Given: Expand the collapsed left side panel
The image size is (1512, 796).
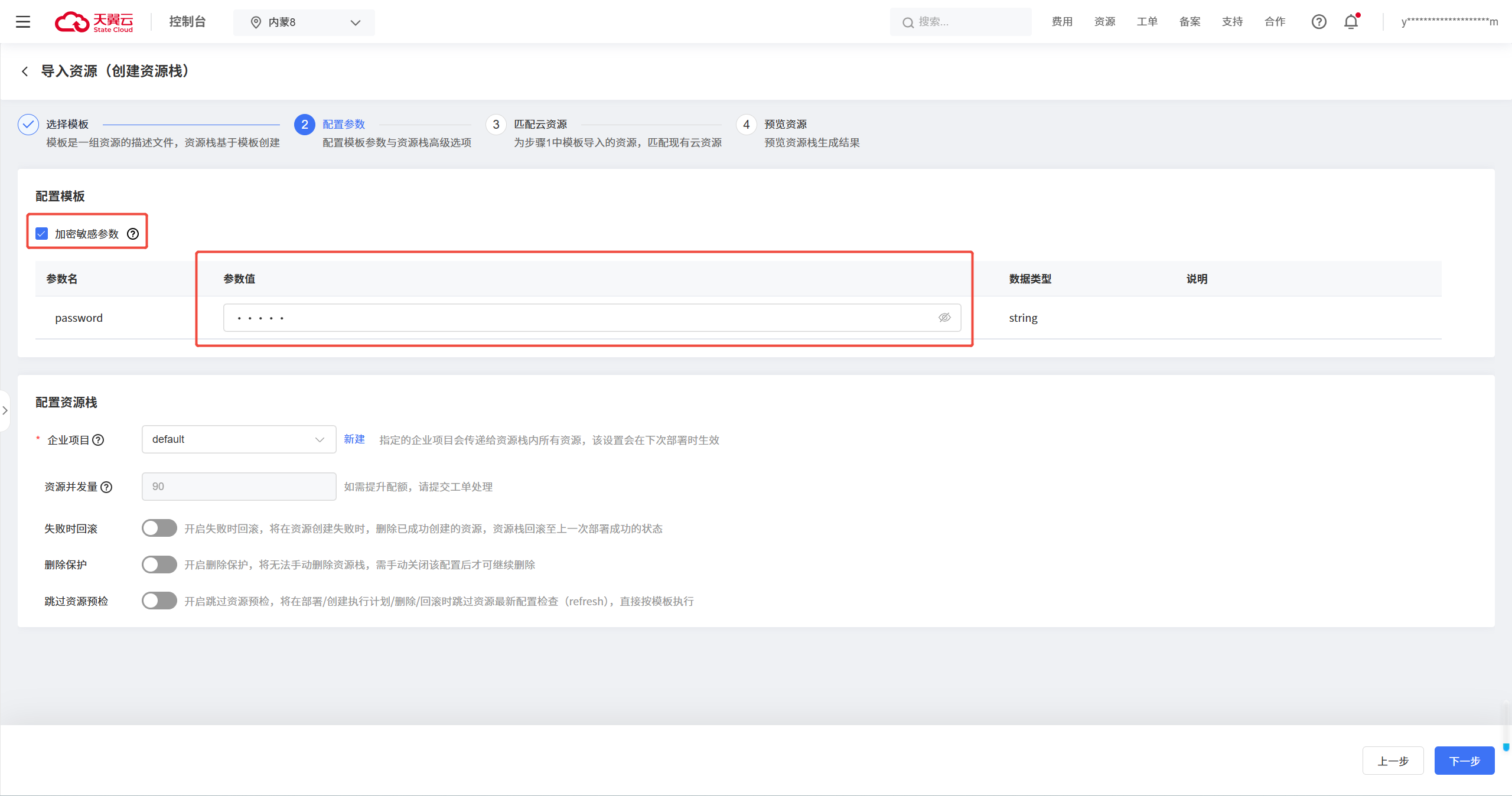Looking at the screenshot, I should tap(5, 410).
